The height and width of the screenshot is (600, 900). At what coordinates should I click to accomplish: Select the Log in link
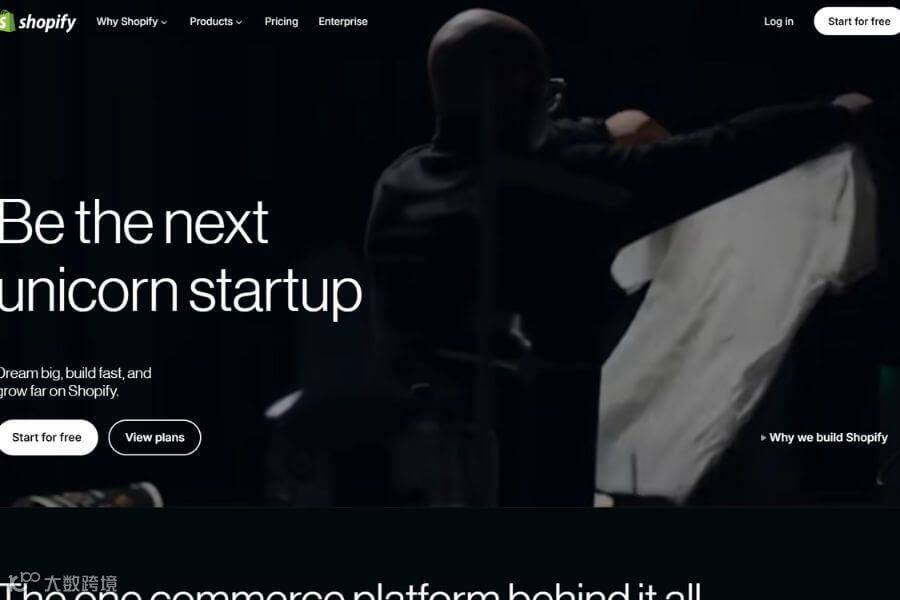[778, 21]
